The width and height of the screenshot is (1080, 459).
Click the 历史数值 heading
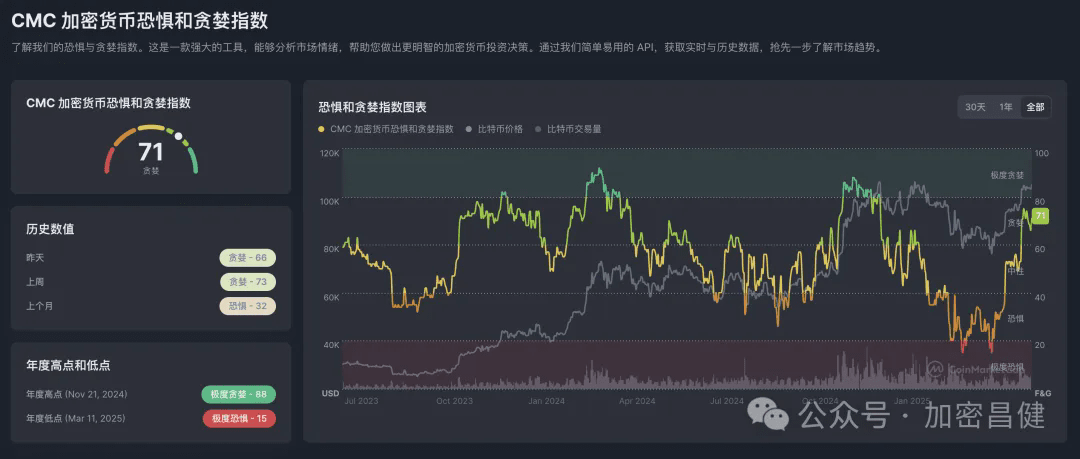coord(50,230)
